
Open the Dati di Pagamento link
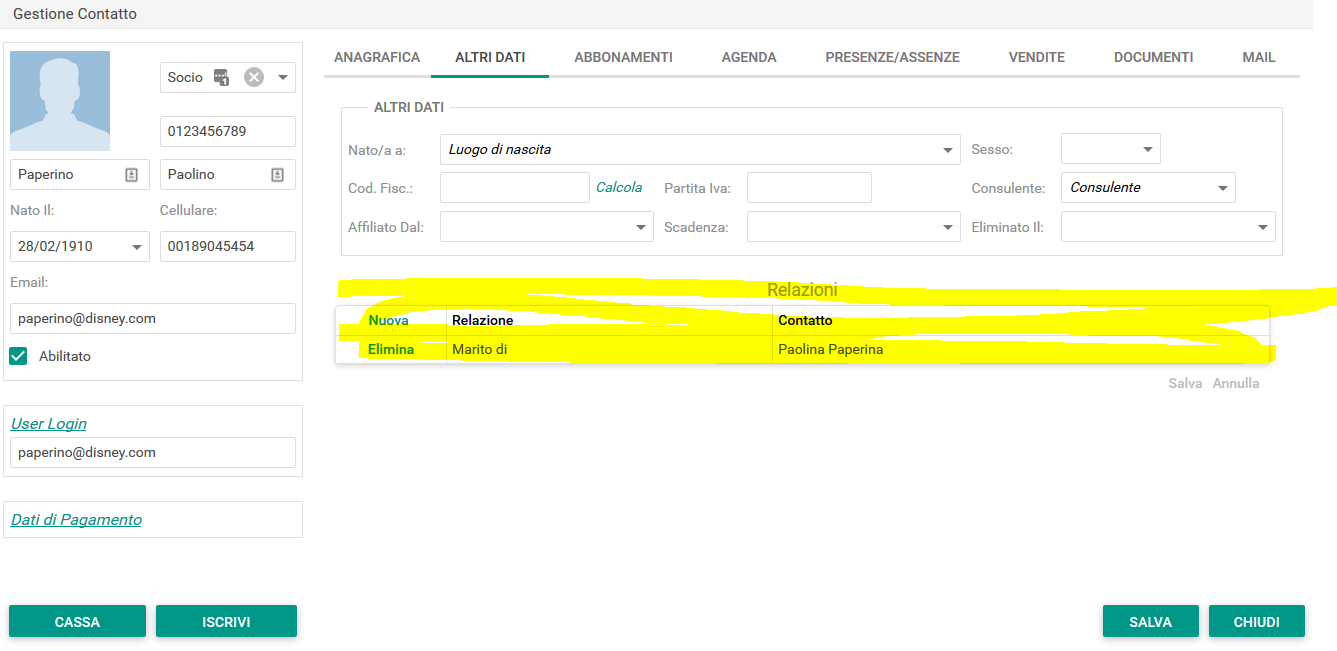click(x=76, y=519)
